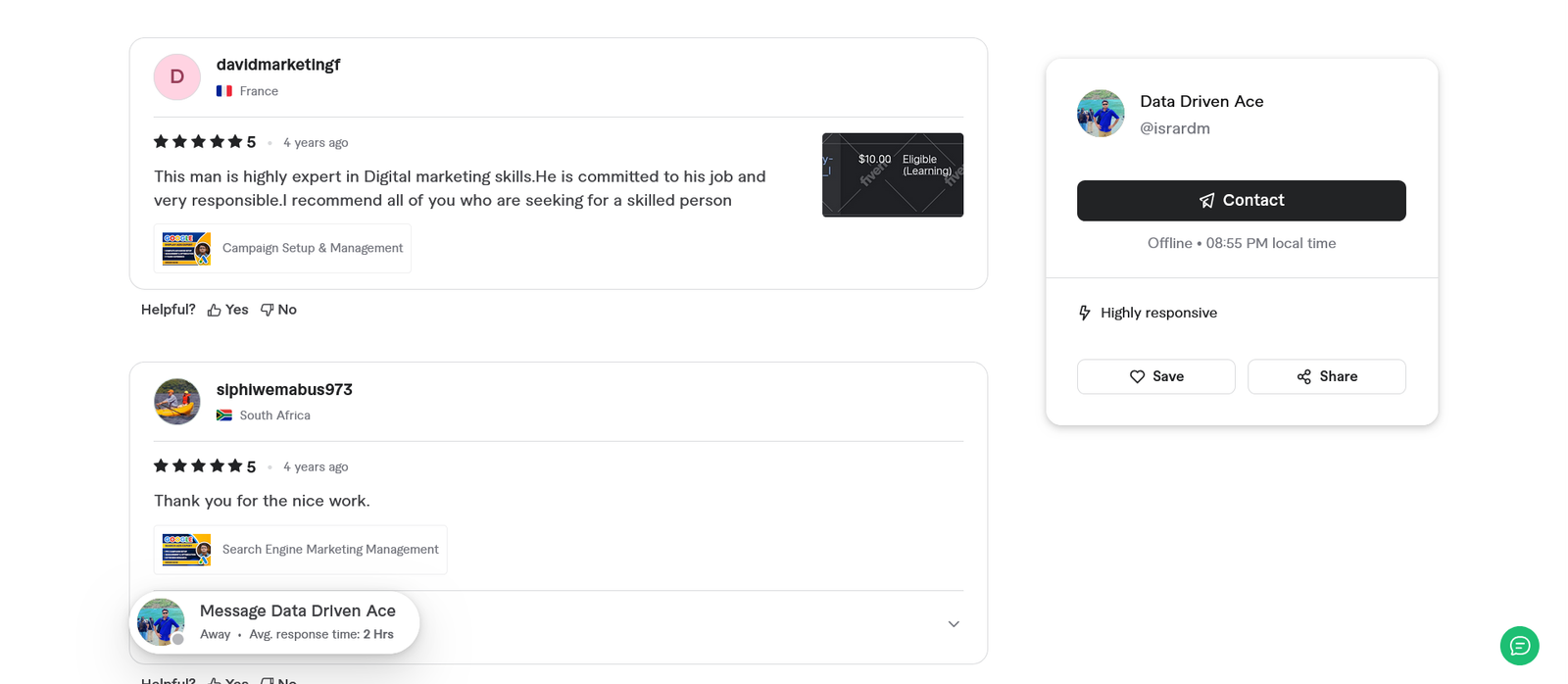Click the France flag on davidmarketingf's review
1568x684 pixels.
[222, 90]
